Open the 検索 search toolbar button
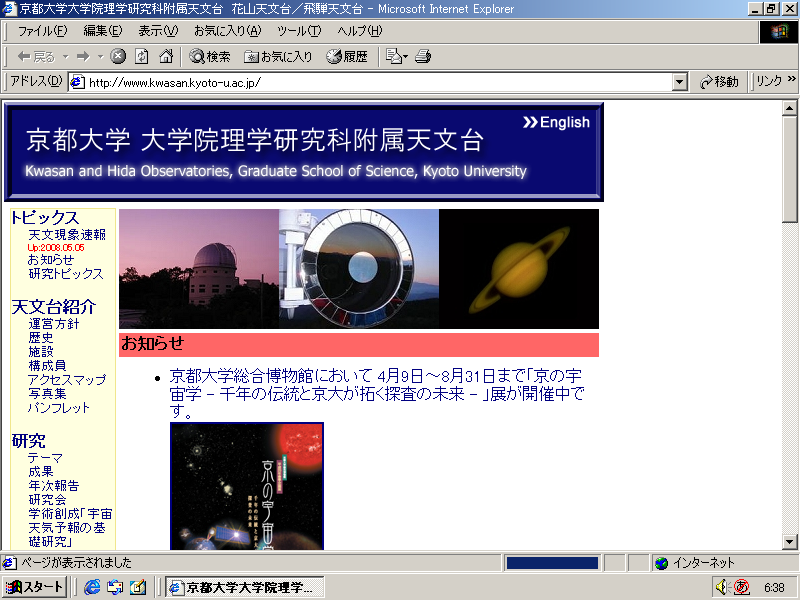Image resolution: width=800 pixels, height=600 pixels. 210,57
